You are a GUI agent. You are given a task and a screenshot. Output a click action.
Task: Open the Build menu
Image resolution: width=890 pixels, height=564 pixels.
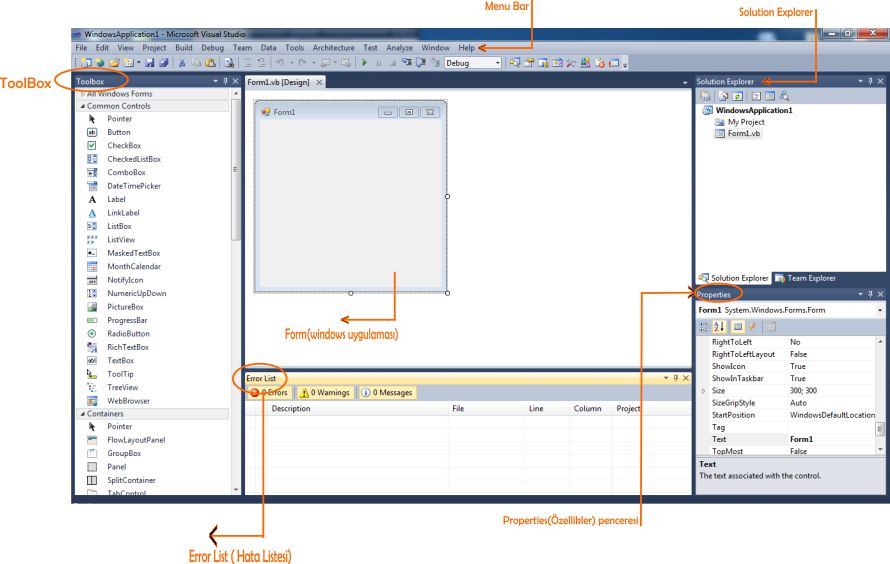183,48
